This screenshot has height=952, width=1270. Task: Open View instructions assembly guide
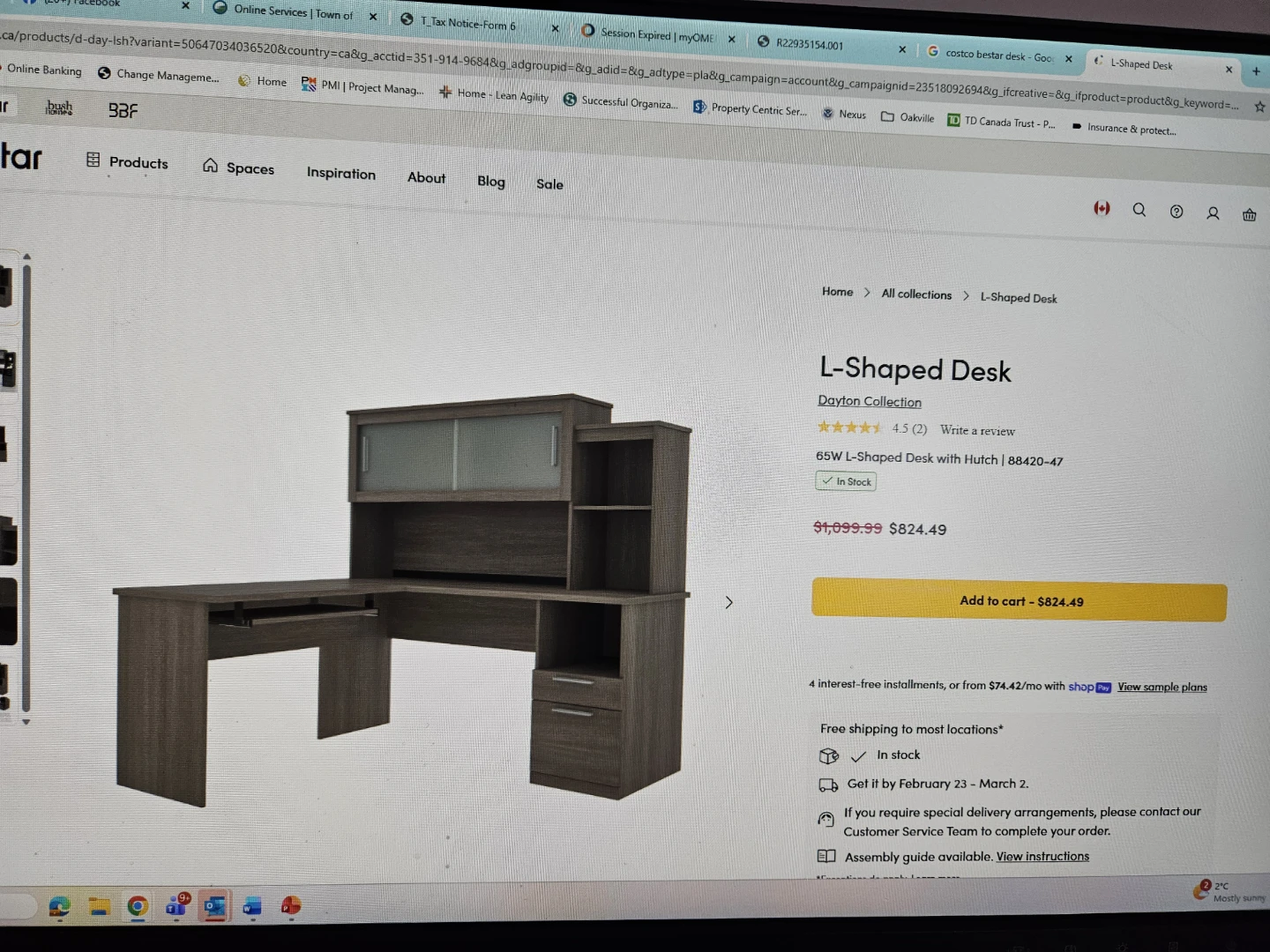1042,856
